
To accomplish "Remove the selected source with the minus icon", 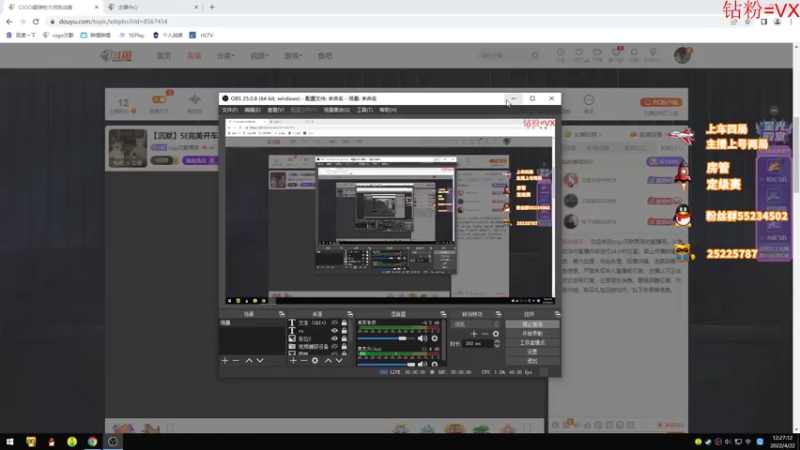I will (x=304, y=361).
